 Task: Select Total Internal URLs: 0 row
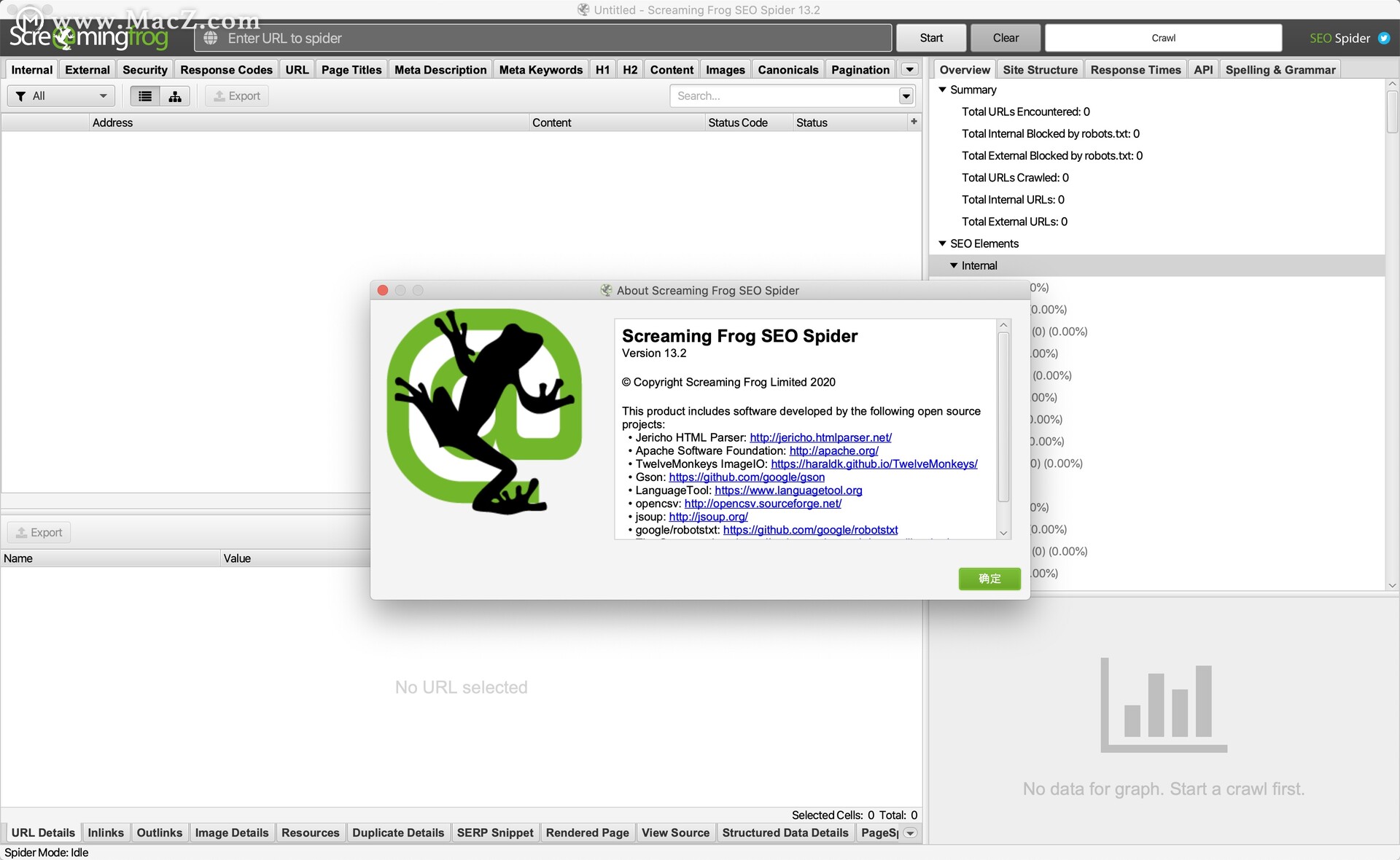1013,200
